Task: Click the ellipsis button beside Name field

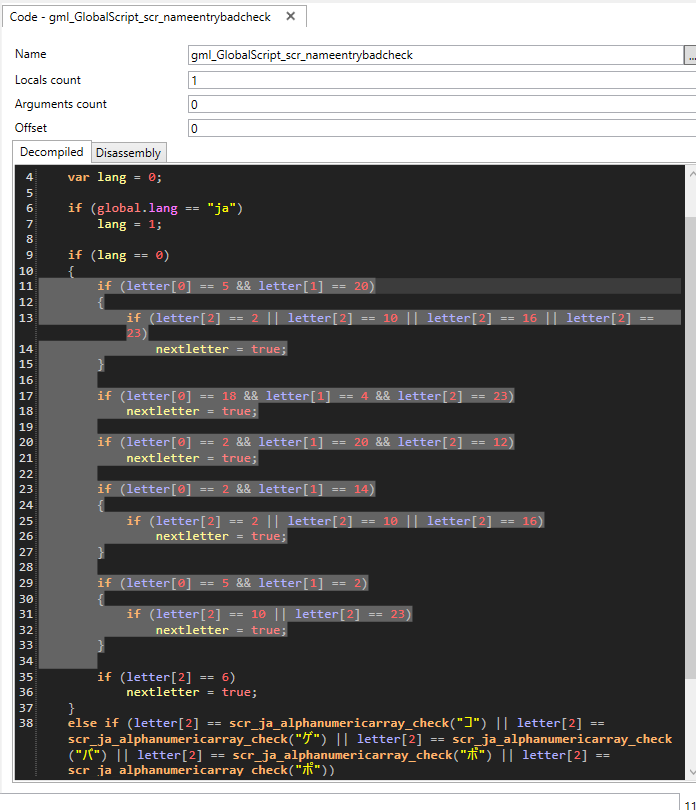Action: (690, 55)
